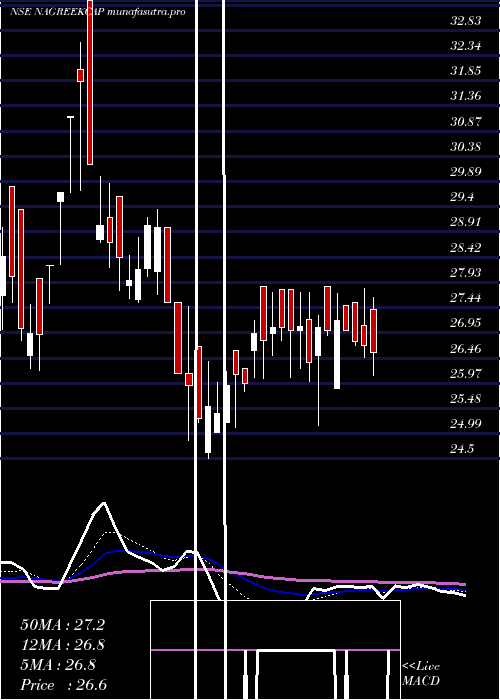This screenshot has width=500, height=700.
Task: Click the 50MA : 27.2 readout
Action: point(63,625)
